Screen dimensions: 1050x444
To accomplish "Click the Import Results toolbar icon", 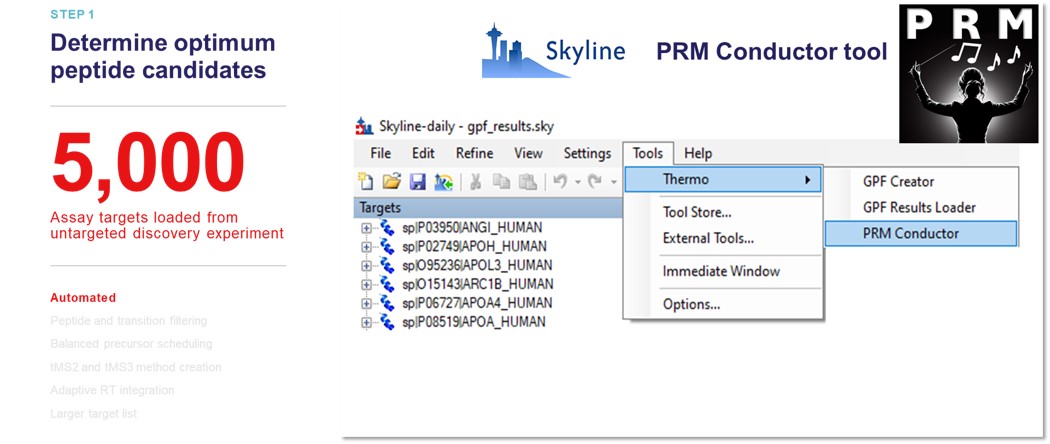I will (443, 181).
